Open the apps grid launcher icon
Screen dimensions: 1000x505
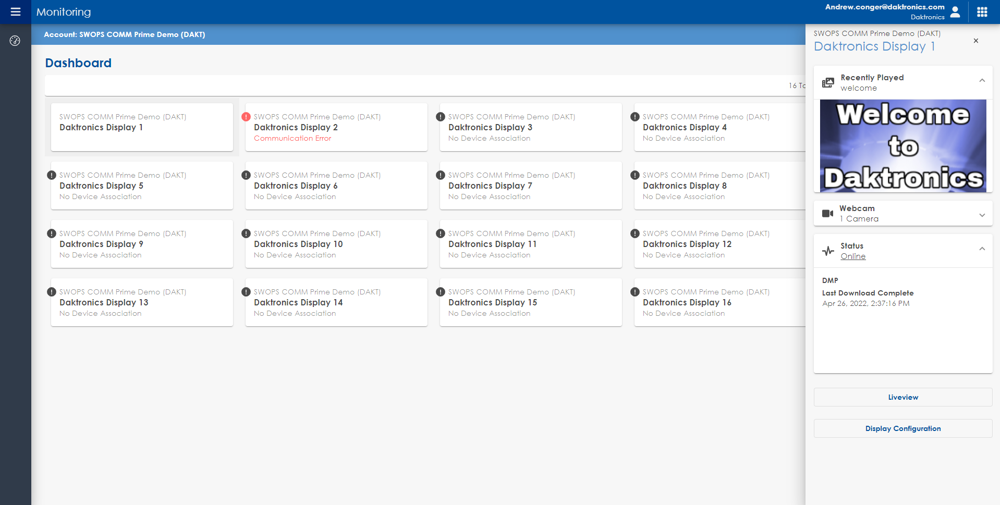pyautogui.click(x=982, y=12)
